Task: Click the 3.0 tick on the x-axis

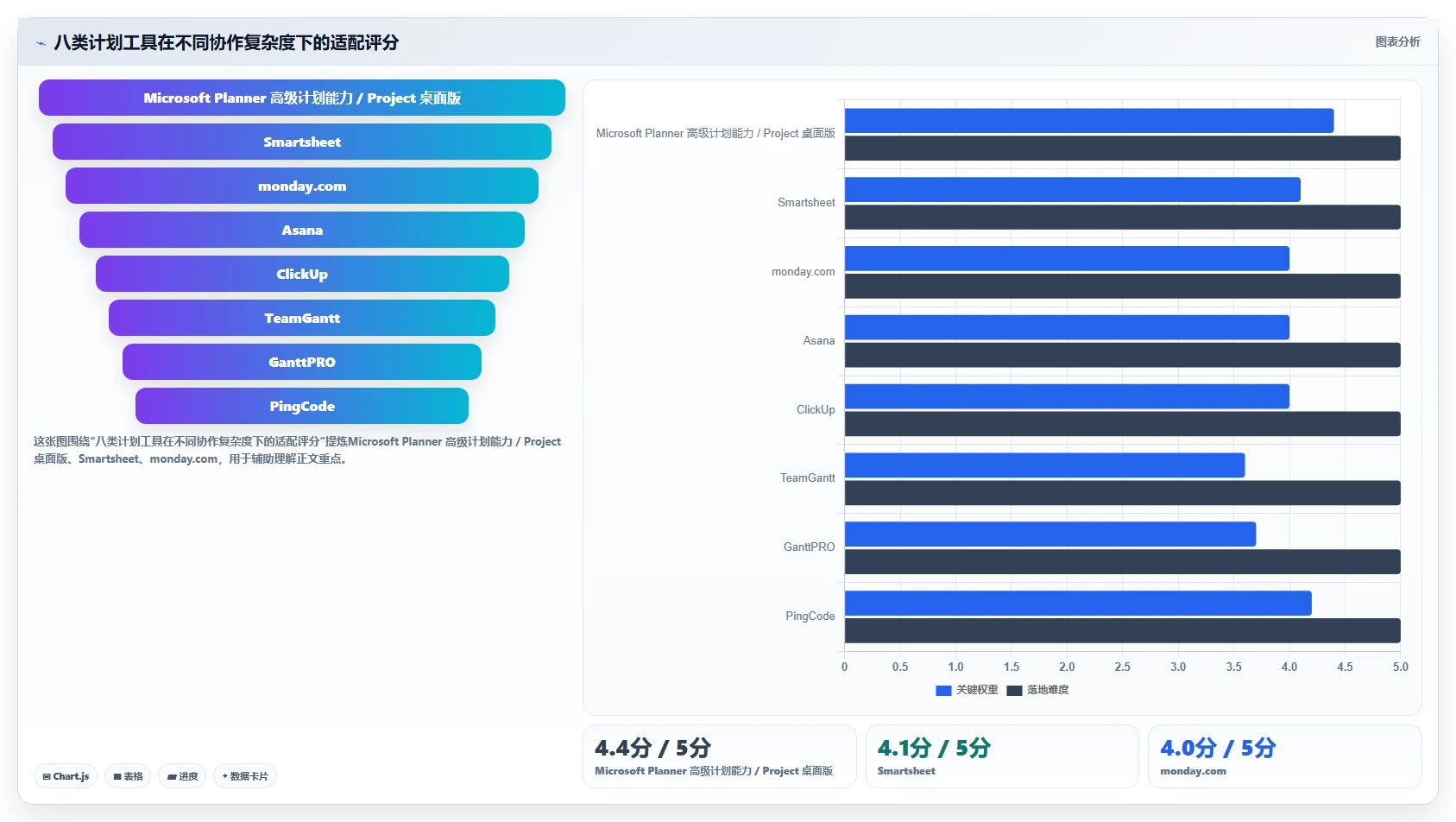Action: coord(1178,667)
